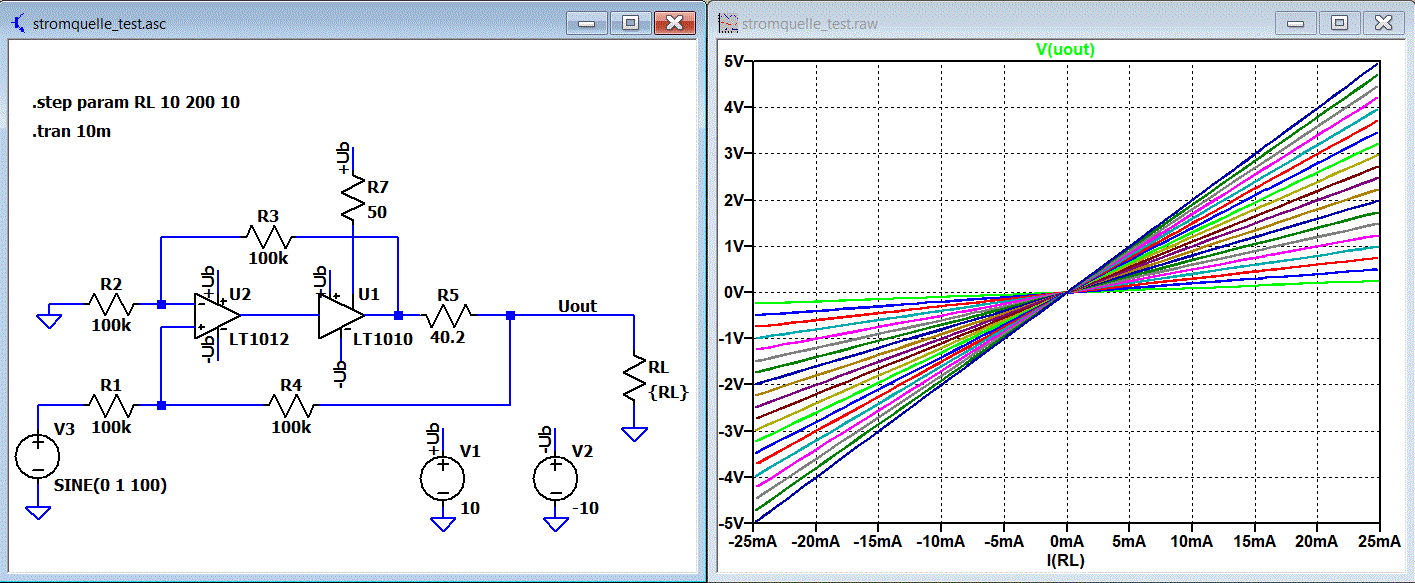Close the stromquelle_test.asc schematic window

click(x=674, y=22)
